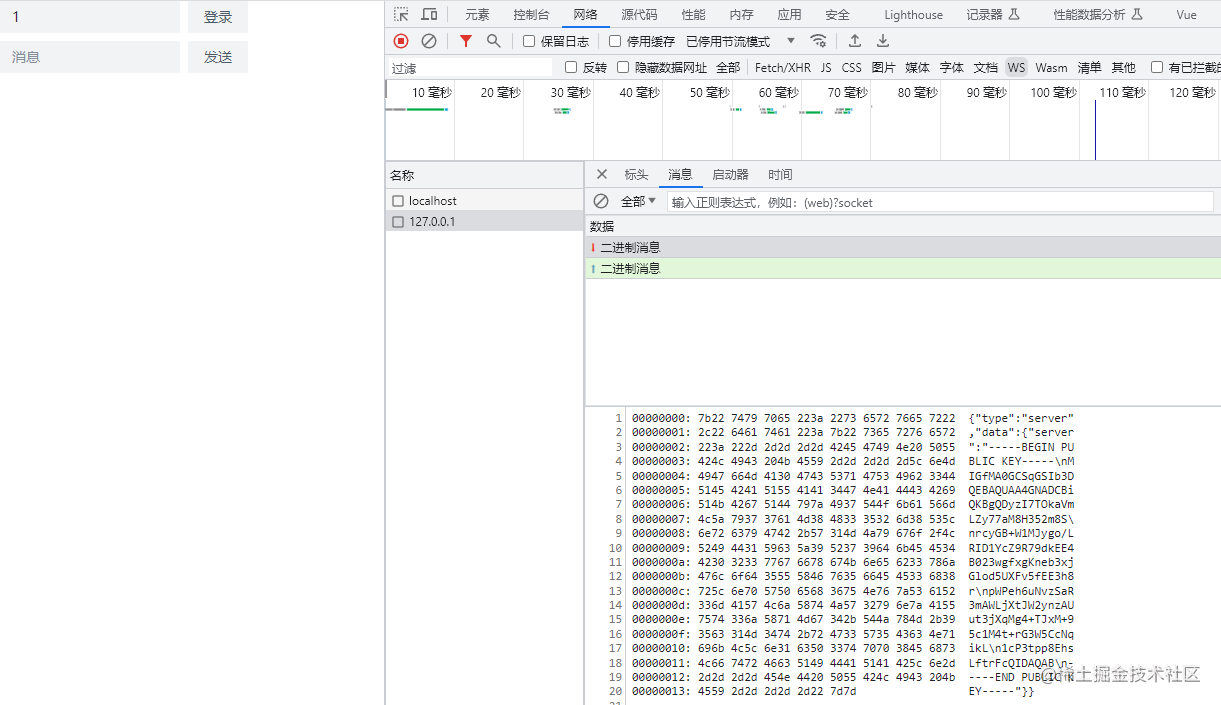Screen dimensions: 1221x705
Task: Filter requests by 其他 type
Action: tap(1123, 67)
